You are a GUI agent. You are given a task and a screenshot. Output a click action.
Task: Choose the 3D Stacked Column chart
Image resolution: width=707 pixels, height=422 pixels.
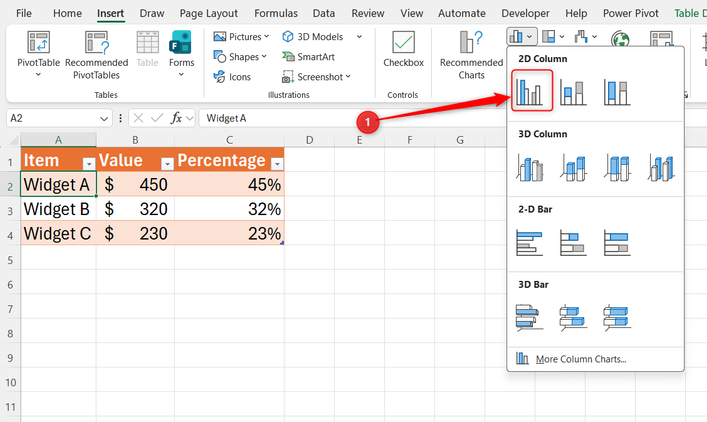[573, 167]
